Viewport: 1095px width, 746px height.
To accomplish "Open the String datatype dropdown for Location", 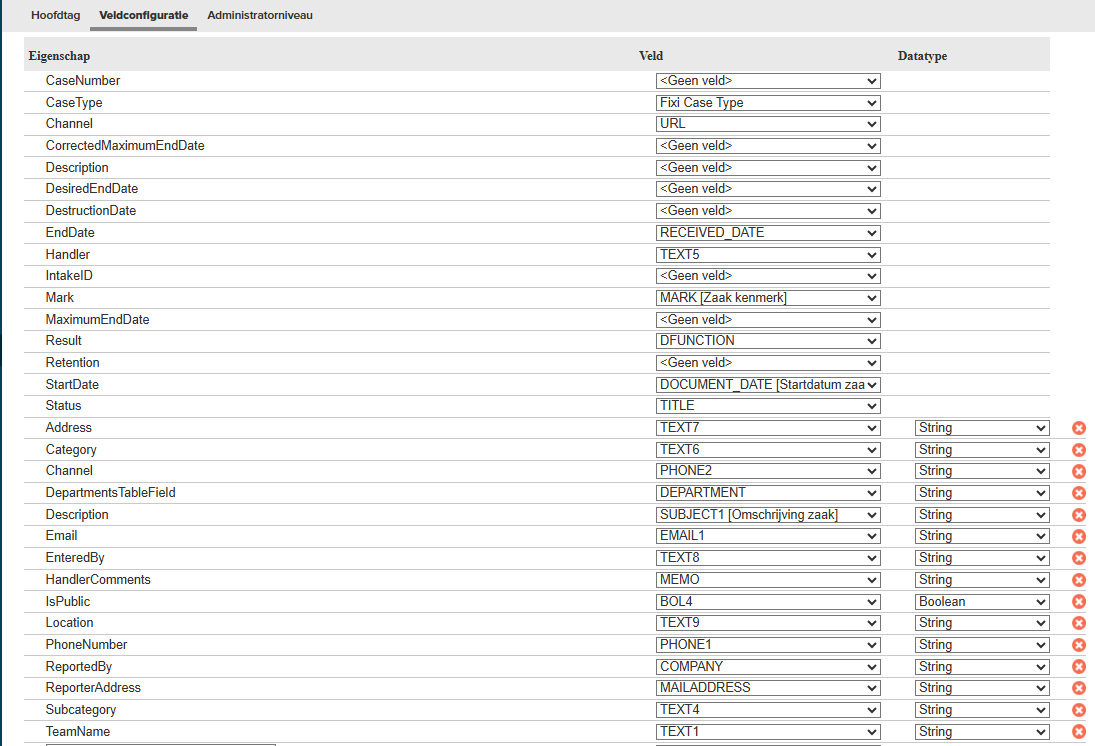I will coord(982,623).
